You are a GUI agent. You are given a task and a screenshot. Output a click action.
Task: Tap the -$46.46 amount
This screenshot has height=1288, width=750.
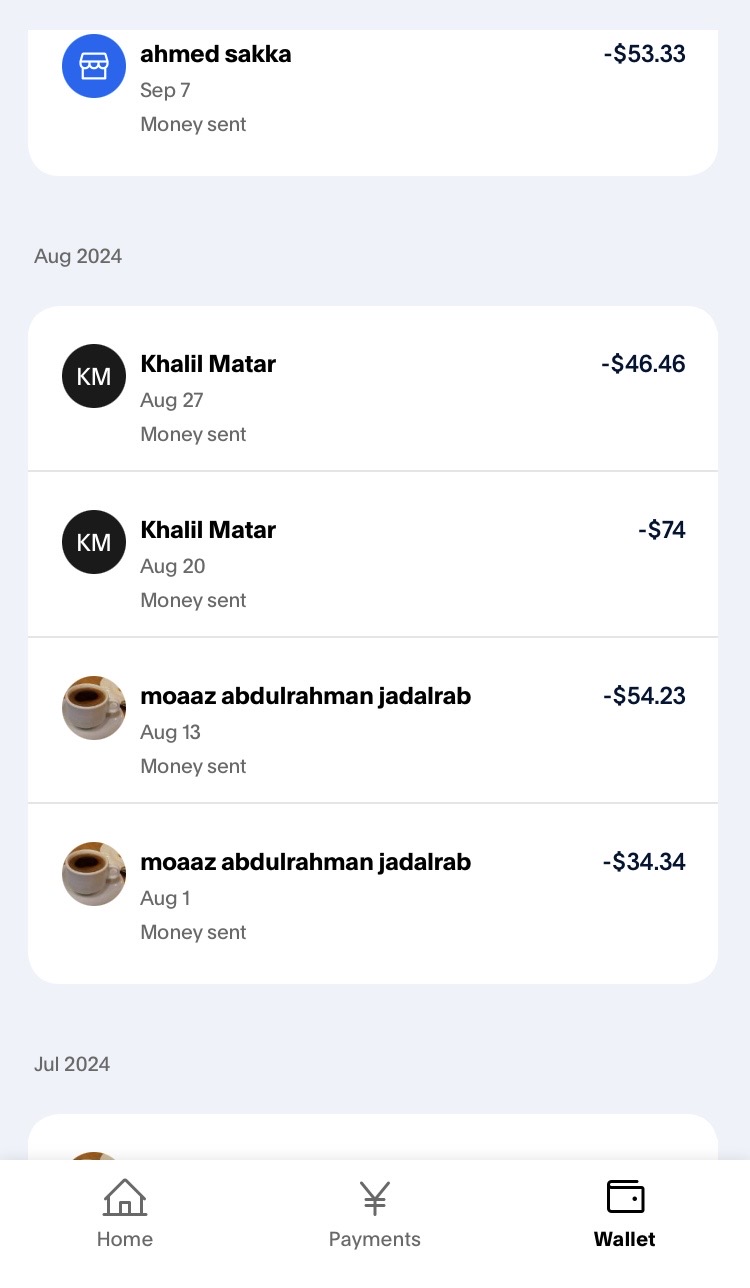click(x=643, y=364)
